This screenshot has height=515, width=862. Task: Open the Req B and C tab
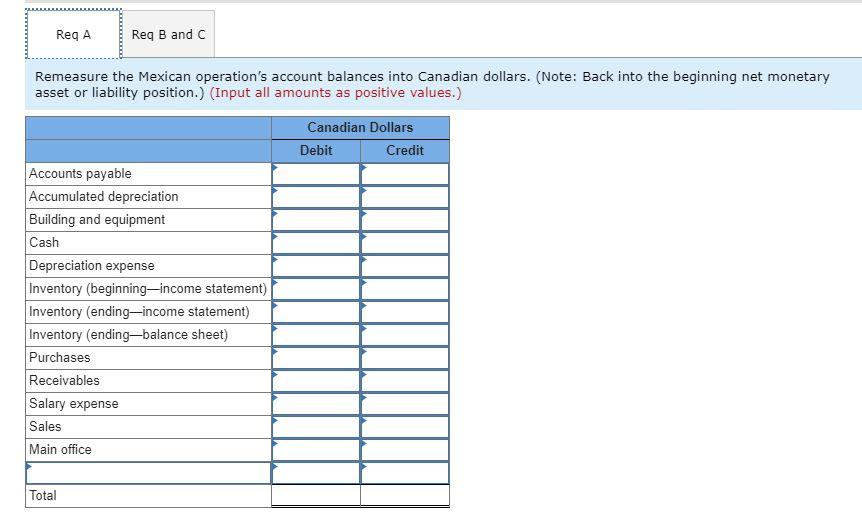click(168, 34)
